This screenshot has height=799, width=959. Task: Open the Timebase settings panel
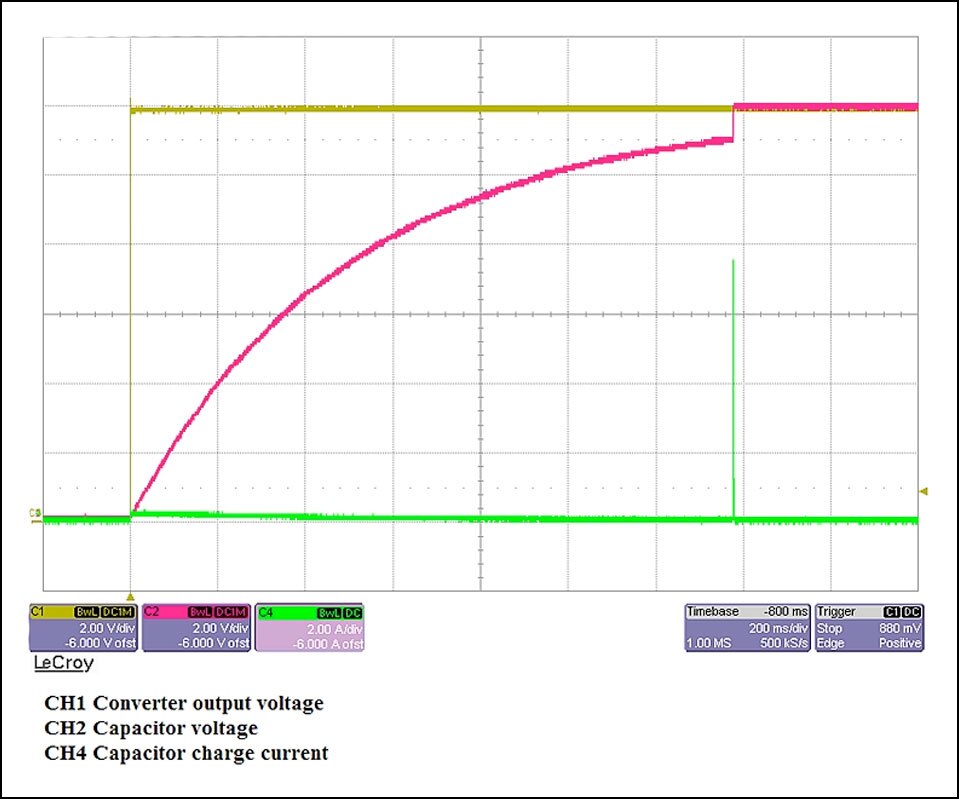click(x=711, y=610)
